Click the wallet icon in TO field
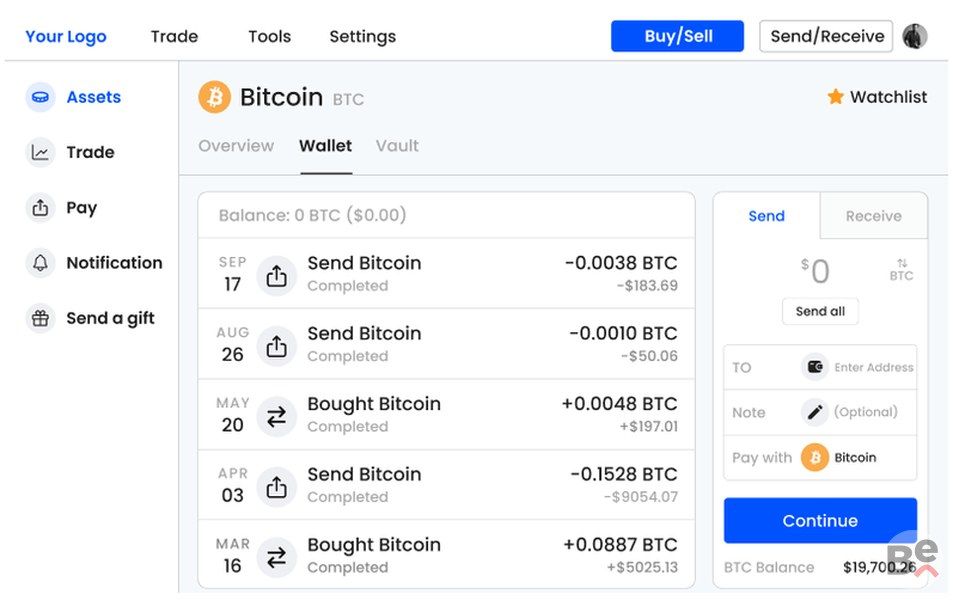 pos(815,367)
